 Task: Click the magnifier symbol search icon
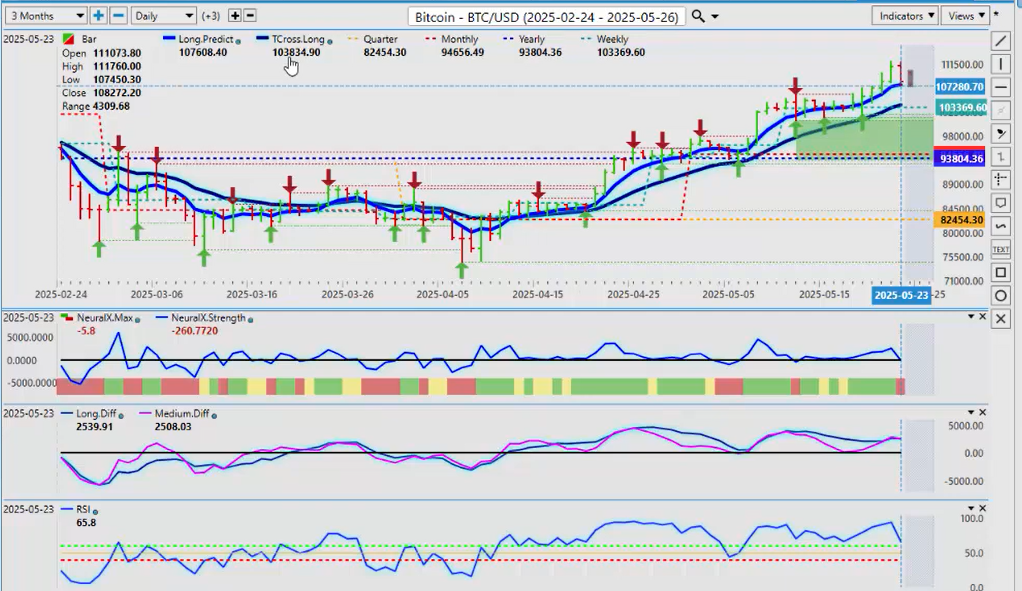coord(698,16)
